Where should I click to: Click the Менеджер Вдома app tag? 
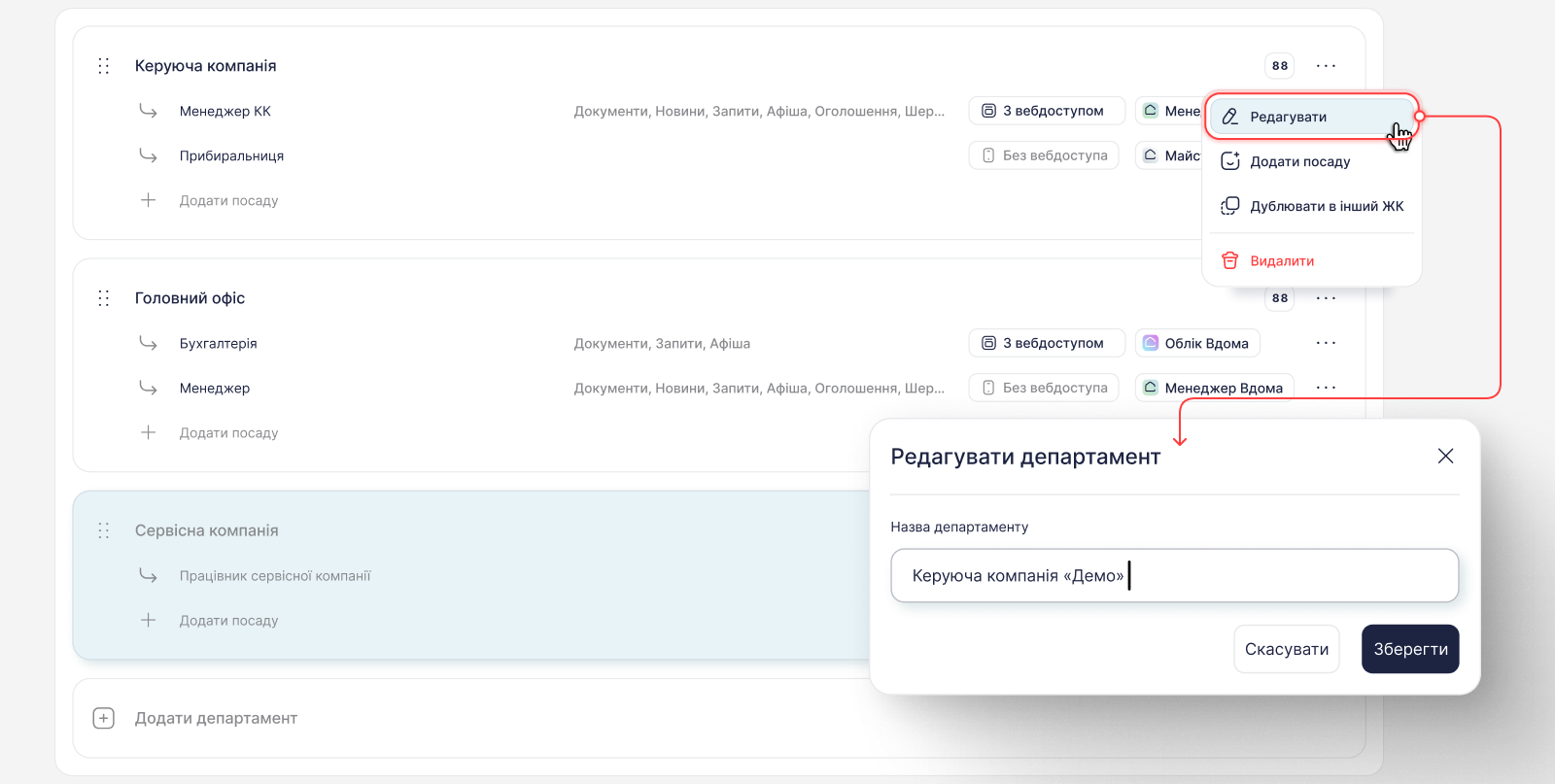1215,388
